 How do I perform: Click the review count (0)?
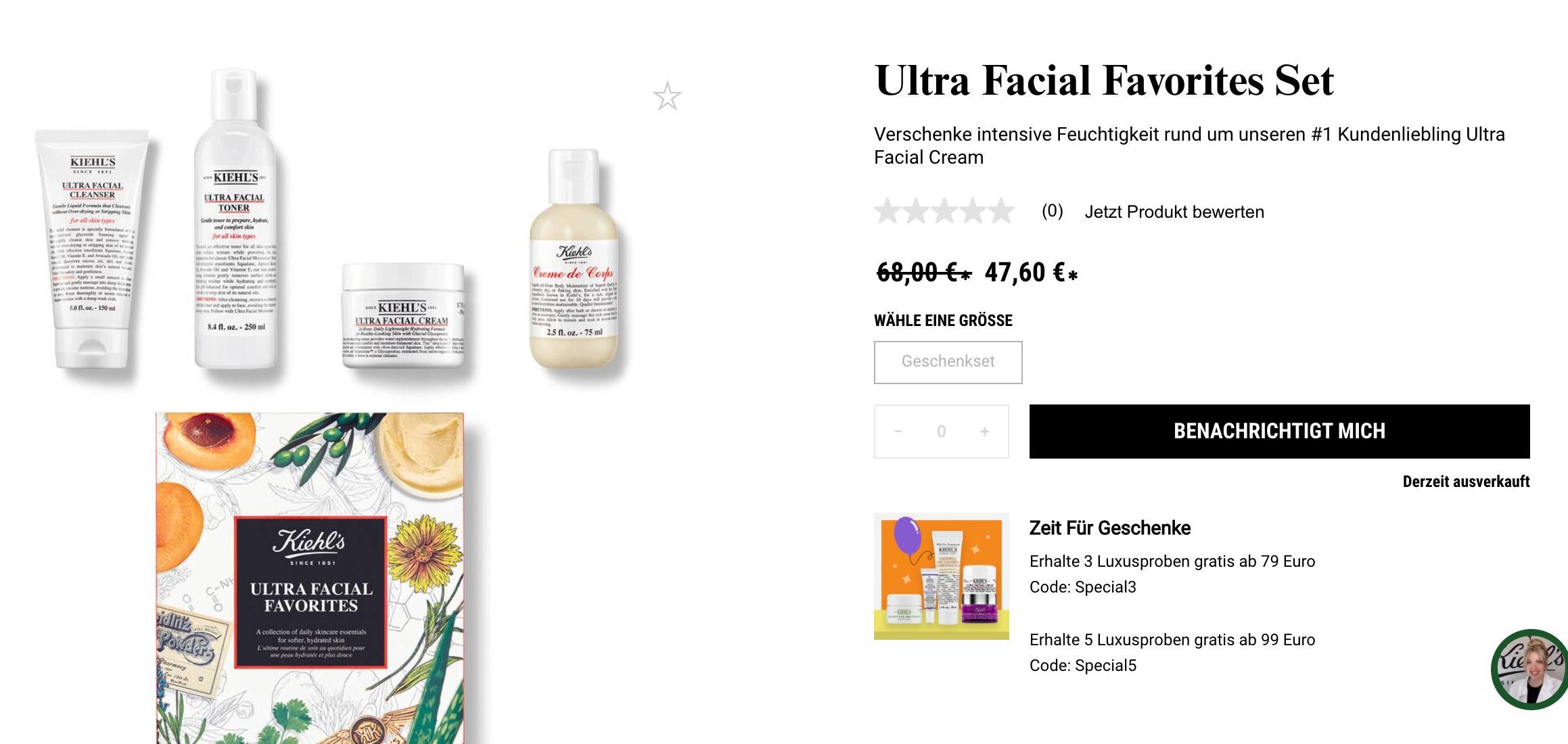[1053, 211]
